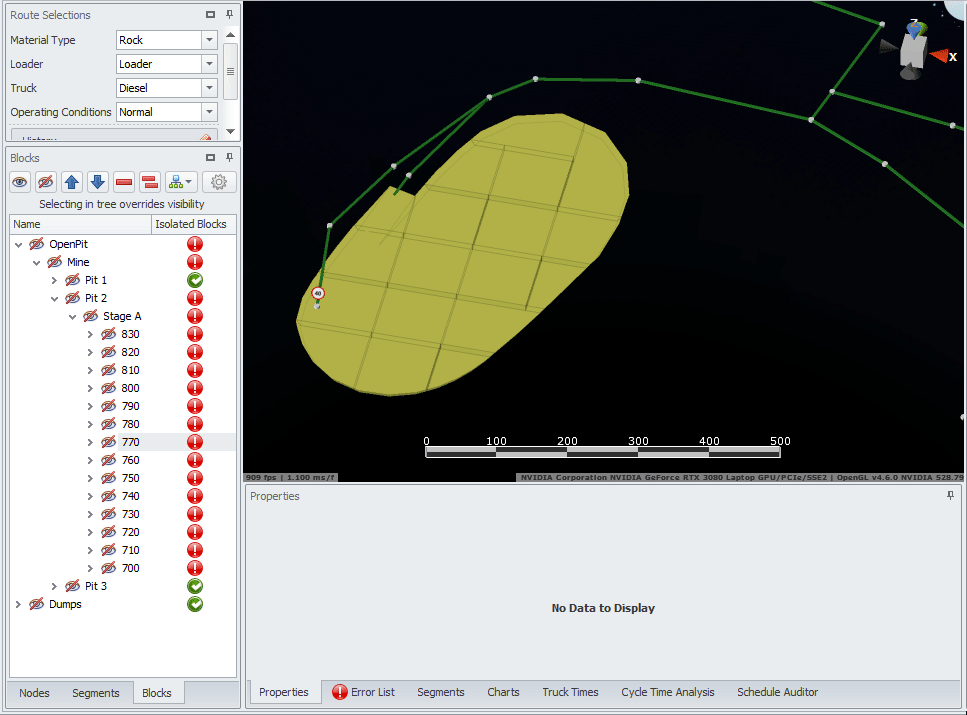Open the Material Type dropdown

click(x=209, y=40)
